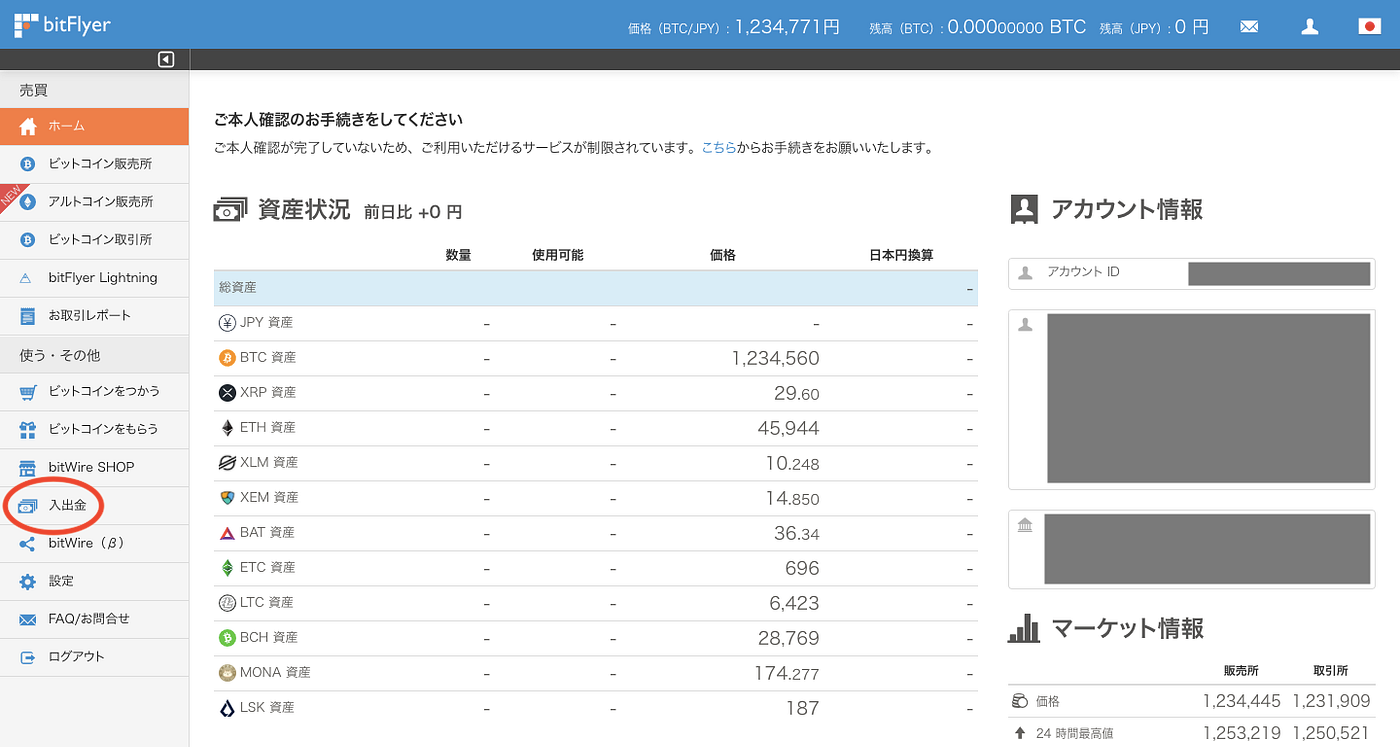Screen dimensions: 1400x747
Task: Select ビットコインをつかう in sidebar
Action: click(x=94, y=391)
